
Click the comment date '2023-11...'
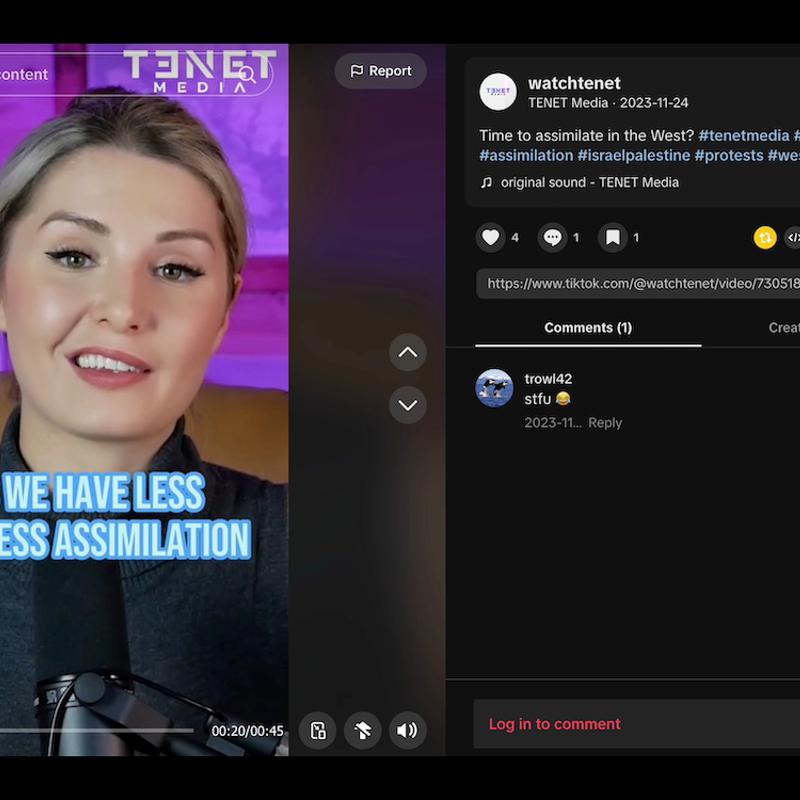click(553, 423)
